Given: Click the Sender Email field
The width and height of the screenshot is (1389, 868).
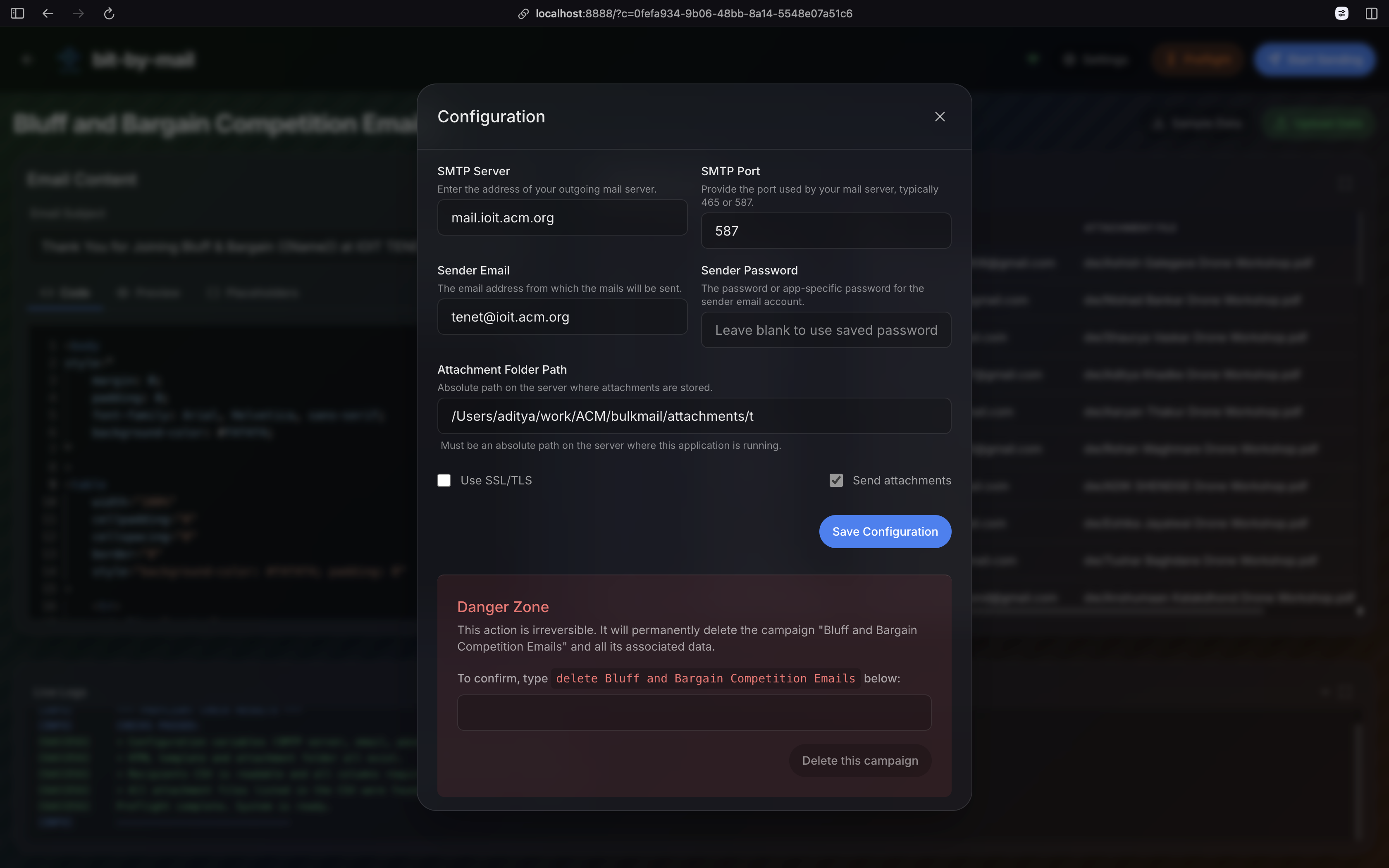Looking at the screenshot, I should point(562,317).
